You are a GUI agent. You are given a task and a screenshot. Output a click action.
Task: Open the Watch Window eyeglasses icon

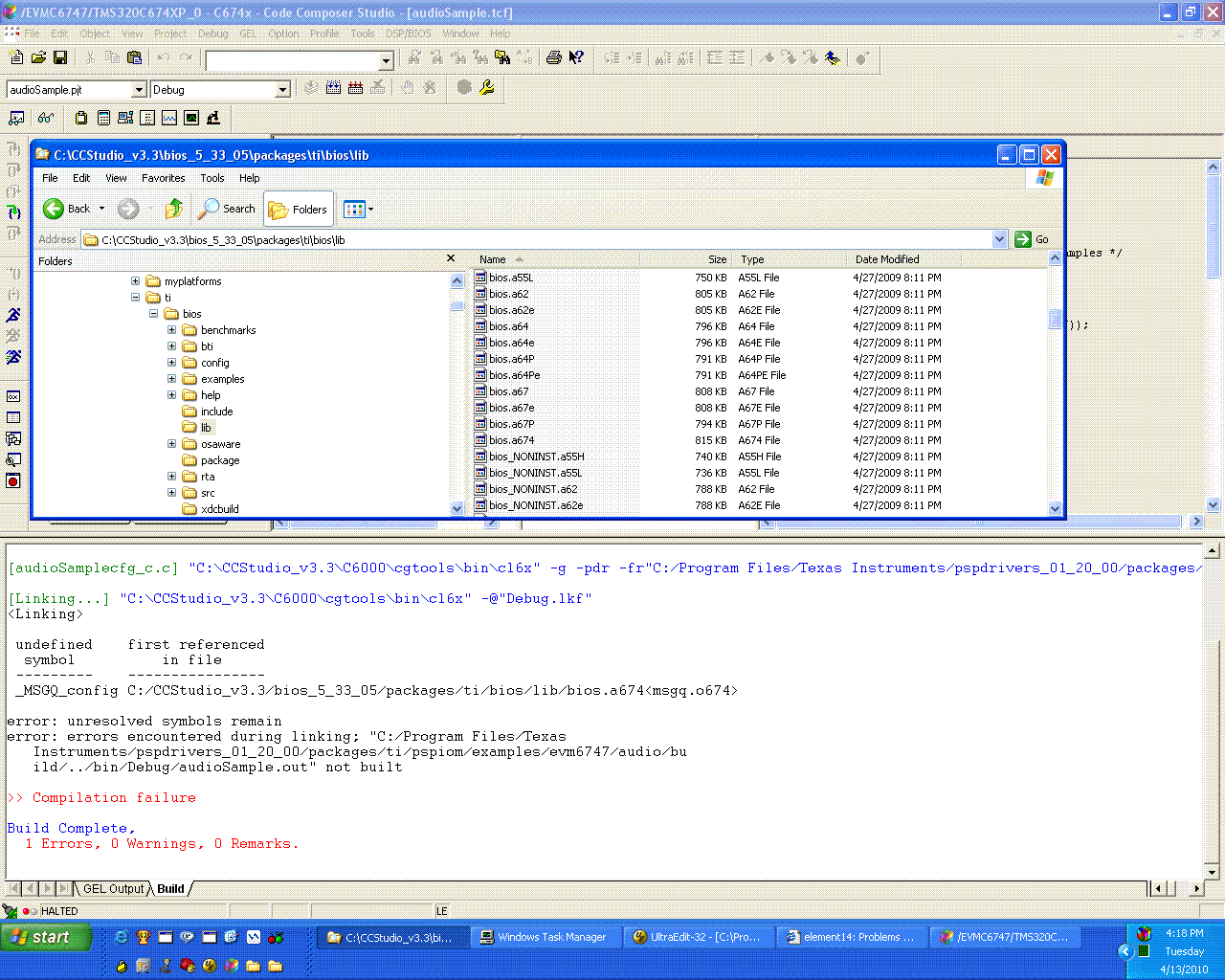coord(46,118)
